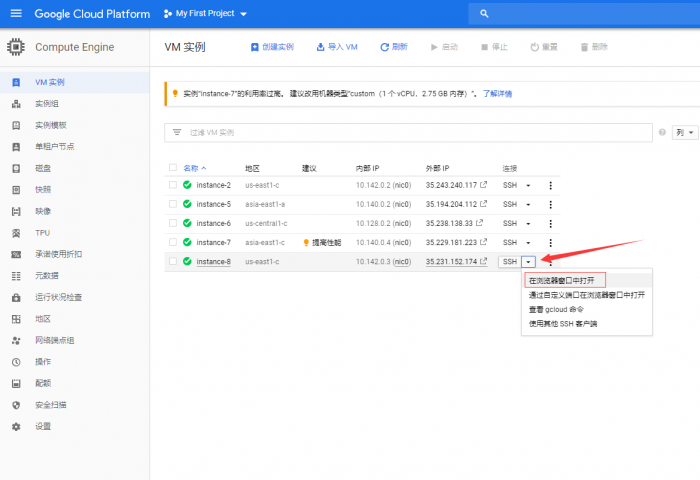Open the hamburger navigation menu
700x480 pixels.
(x=15, y=14)
